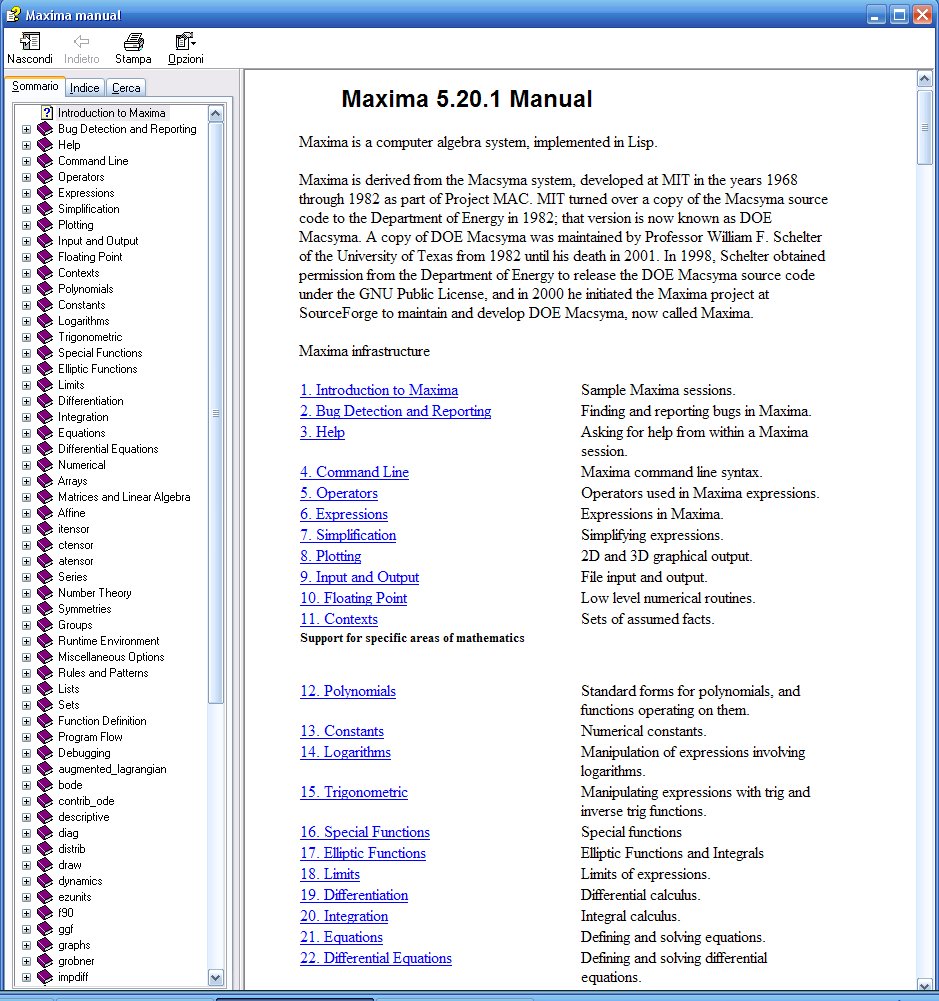Switch to the Cerca tab
The image size is (939, 1001).
(x=126, y=87)
